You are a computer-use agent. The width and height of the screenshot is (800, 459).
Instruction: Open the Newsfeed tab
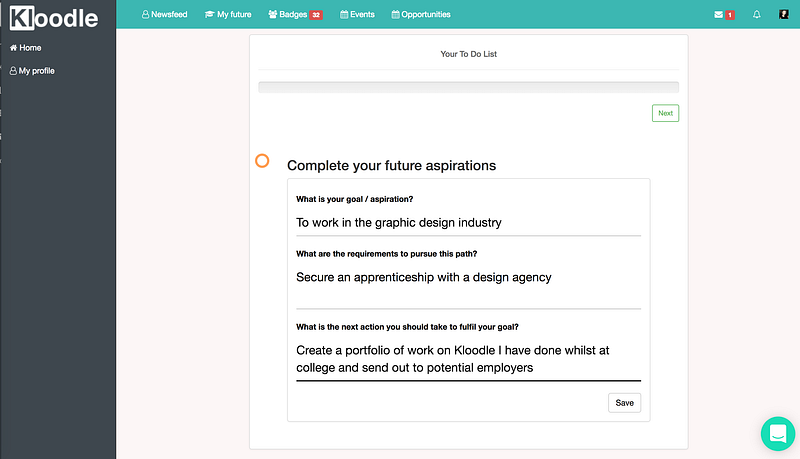click(165, 15)
